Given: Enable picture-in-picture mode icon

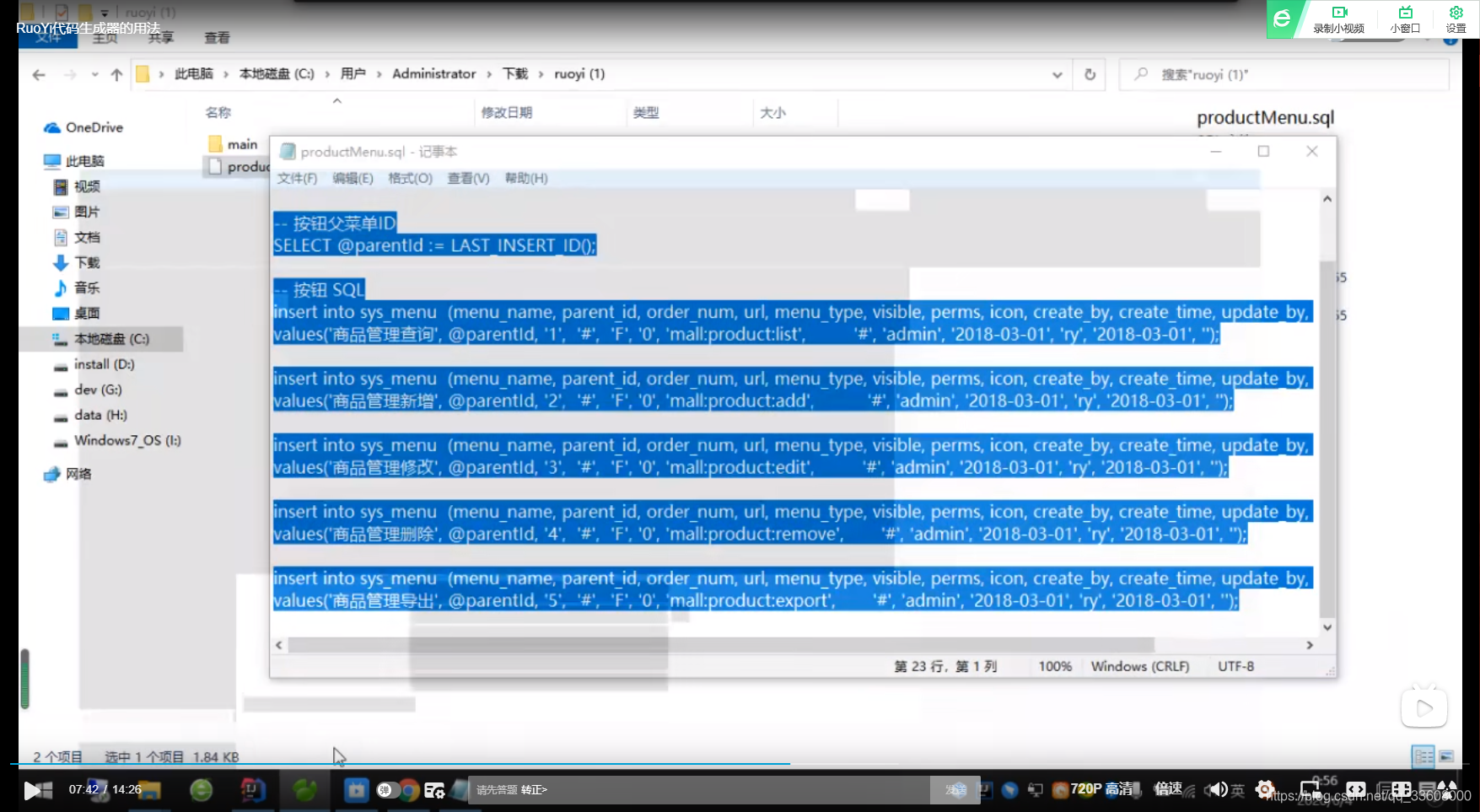Looking at the screenshot, I should click(1310, 789).
